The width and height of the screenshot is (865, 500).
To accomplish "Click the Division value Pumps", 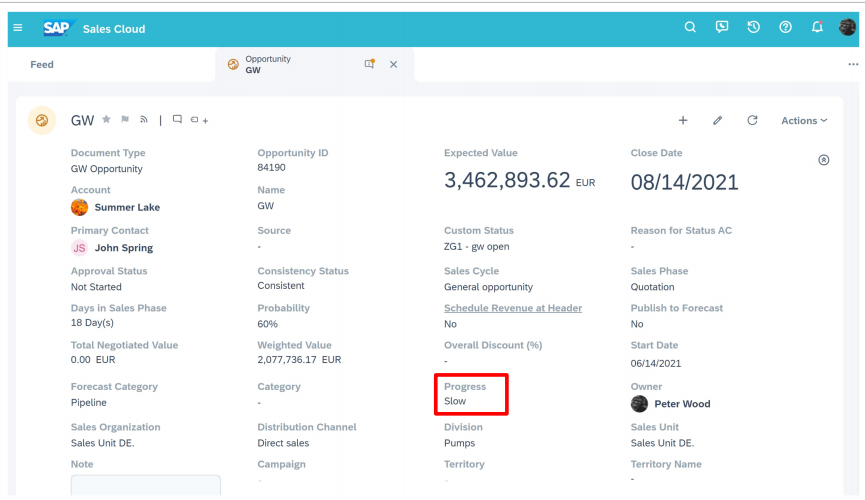I will click(460, 443).
